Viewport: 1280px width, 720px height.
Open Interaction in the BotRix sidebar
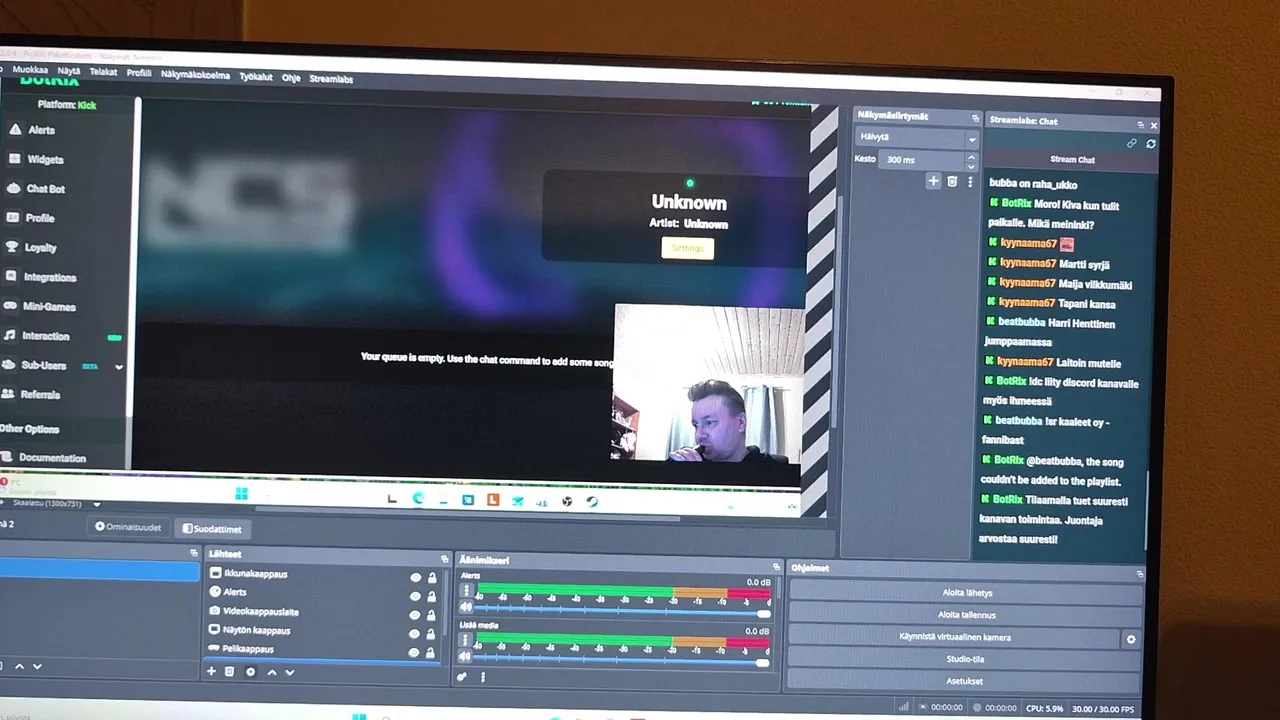coord(45,336)
